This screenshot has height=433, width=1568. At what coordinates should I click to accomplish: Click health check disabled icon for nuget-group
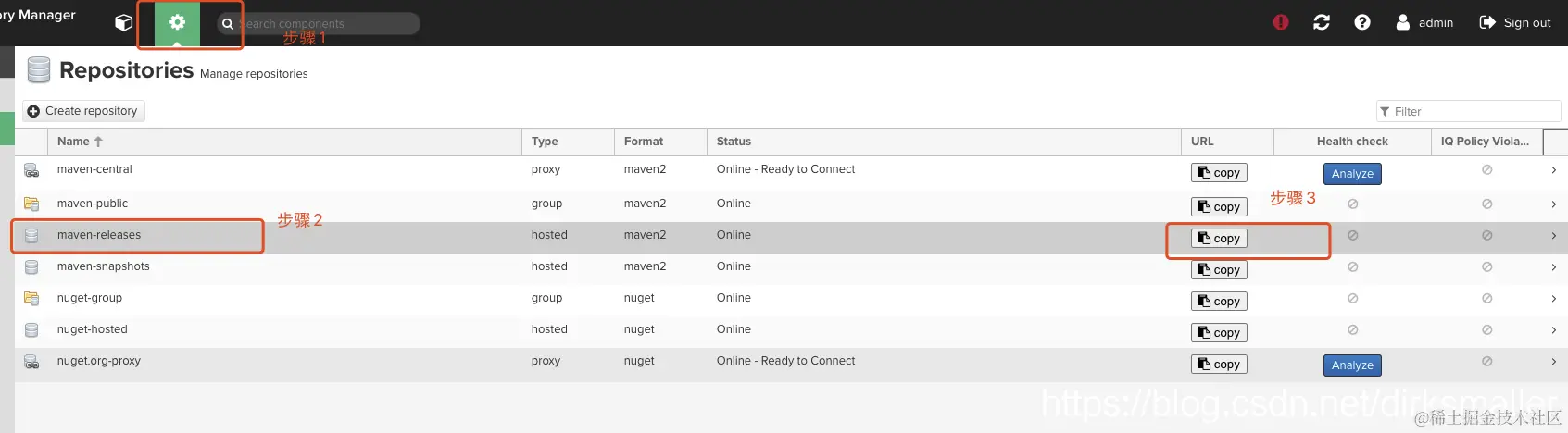pos(1353,298)
